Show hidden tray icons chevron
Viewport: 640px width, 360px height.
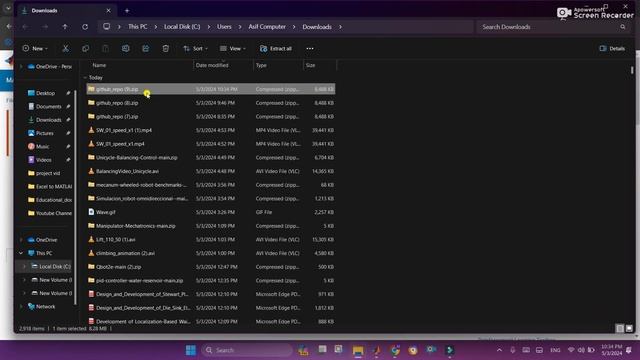(499, 350)
